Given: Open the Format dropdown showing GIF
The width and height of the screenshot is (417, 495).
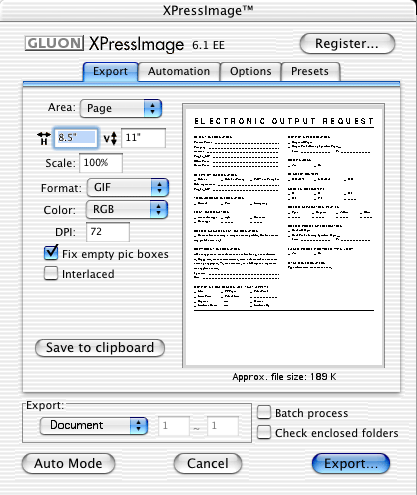Looking at the screenshot, I should pyautogui.click(x=128, y=188).
